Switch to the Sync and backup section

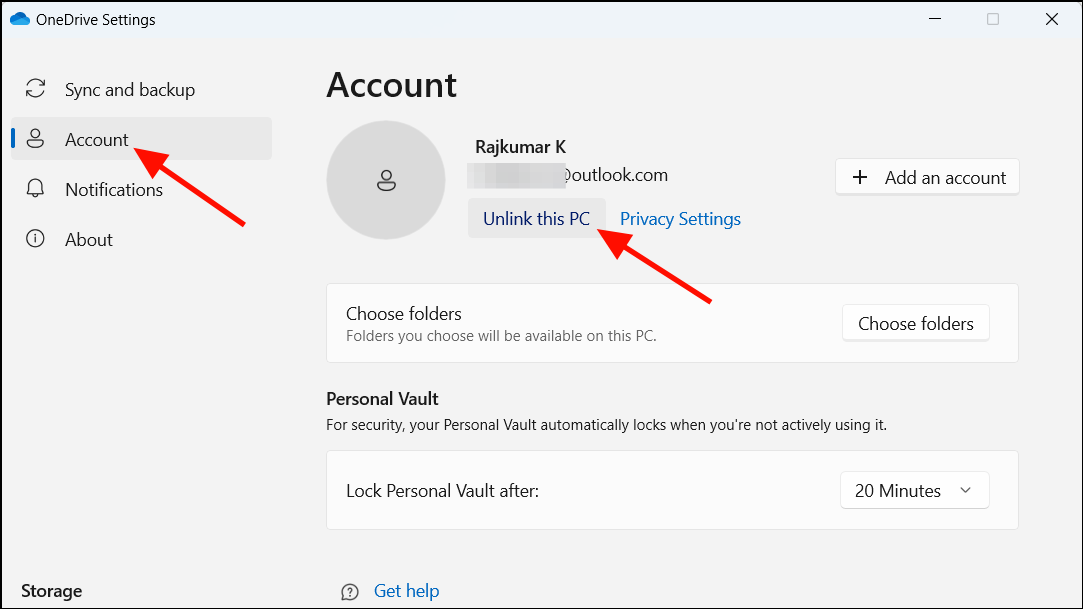129,89
